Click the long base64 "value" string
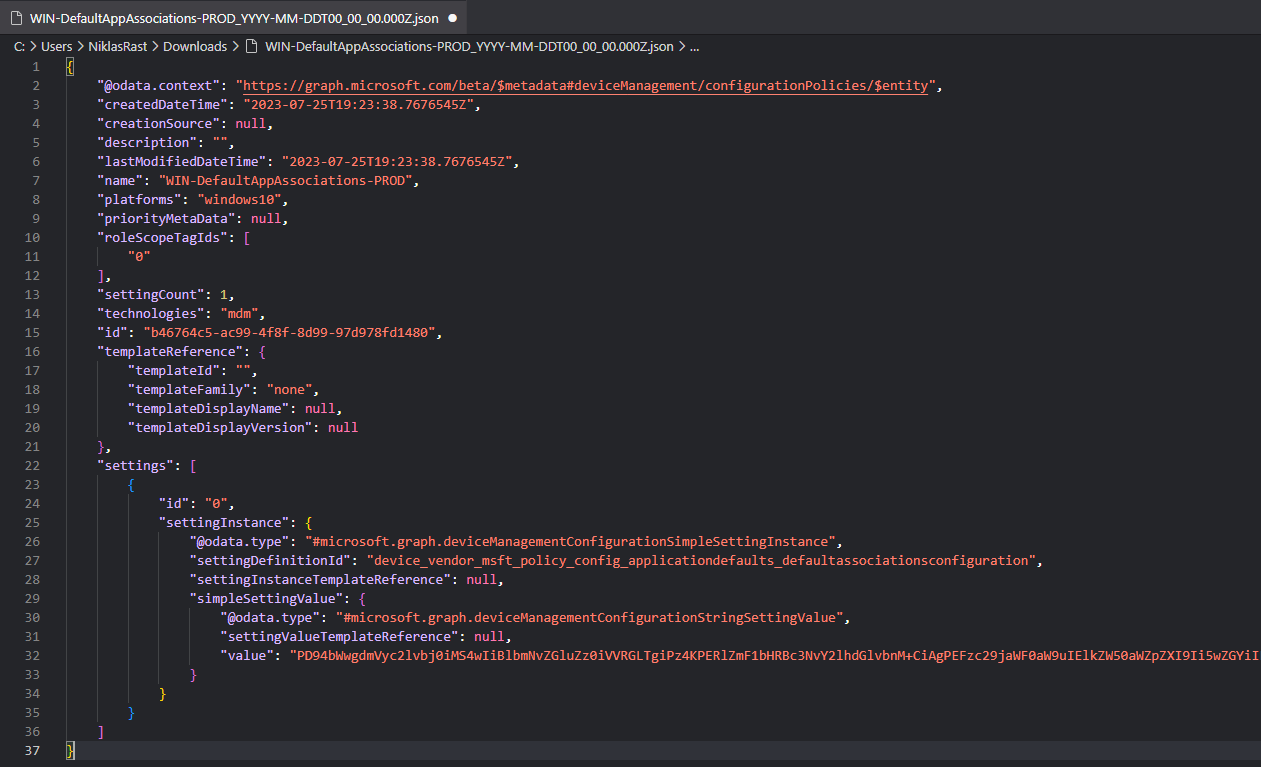The height and width of the screenshot is (767, 1261). click(770, 655)
